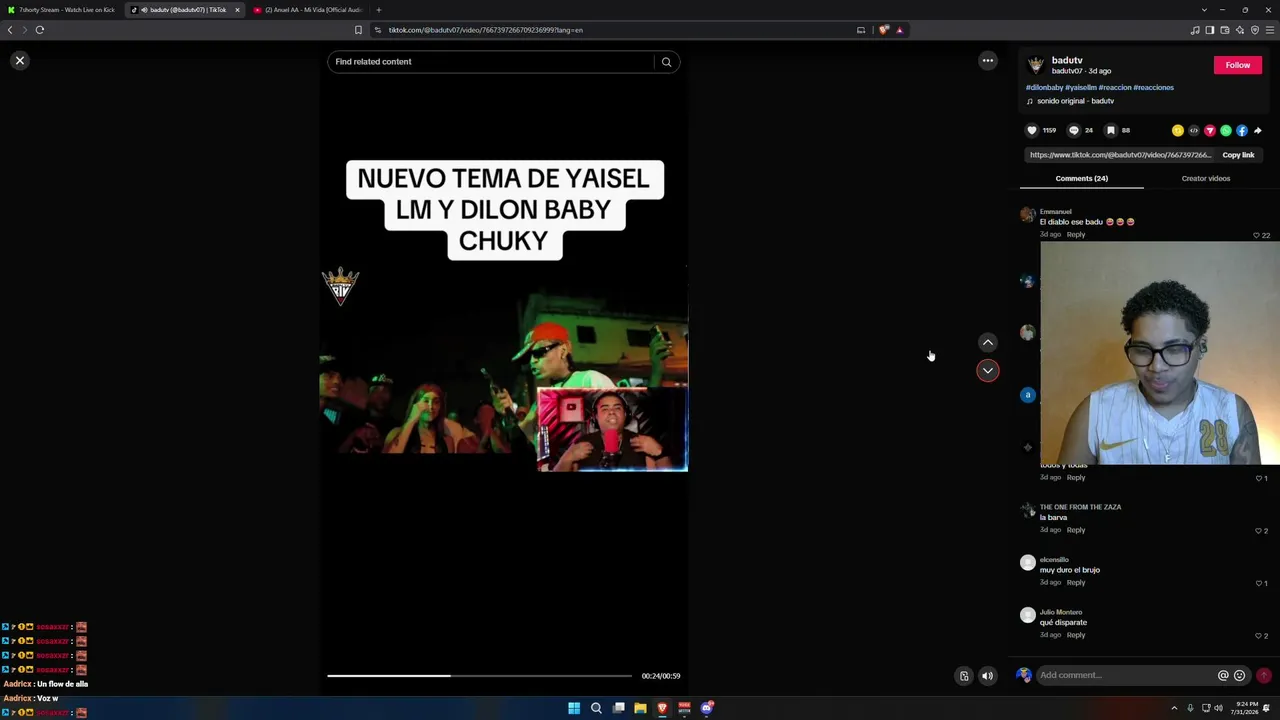Open the Windows Start menu

pos(574,708)
